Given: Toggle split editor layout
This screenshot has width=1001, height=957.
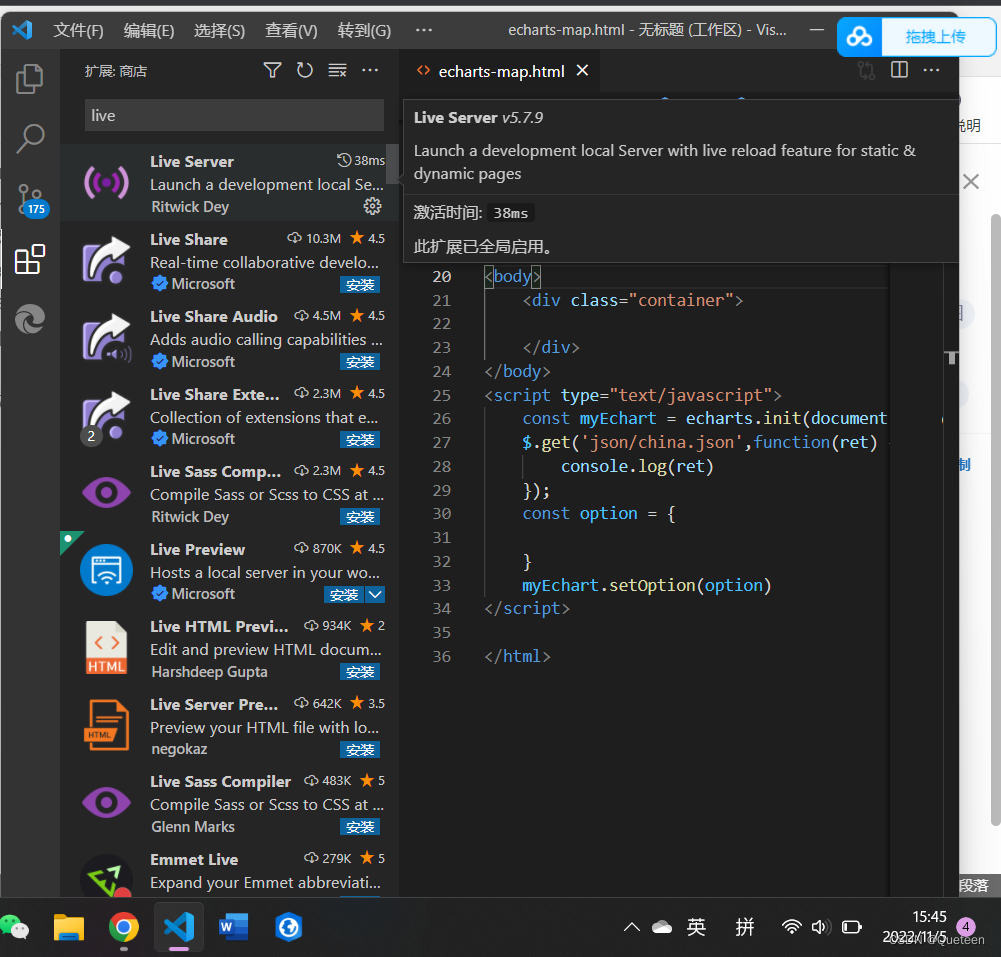Looking at the screenshot, I should pos(899,70).
